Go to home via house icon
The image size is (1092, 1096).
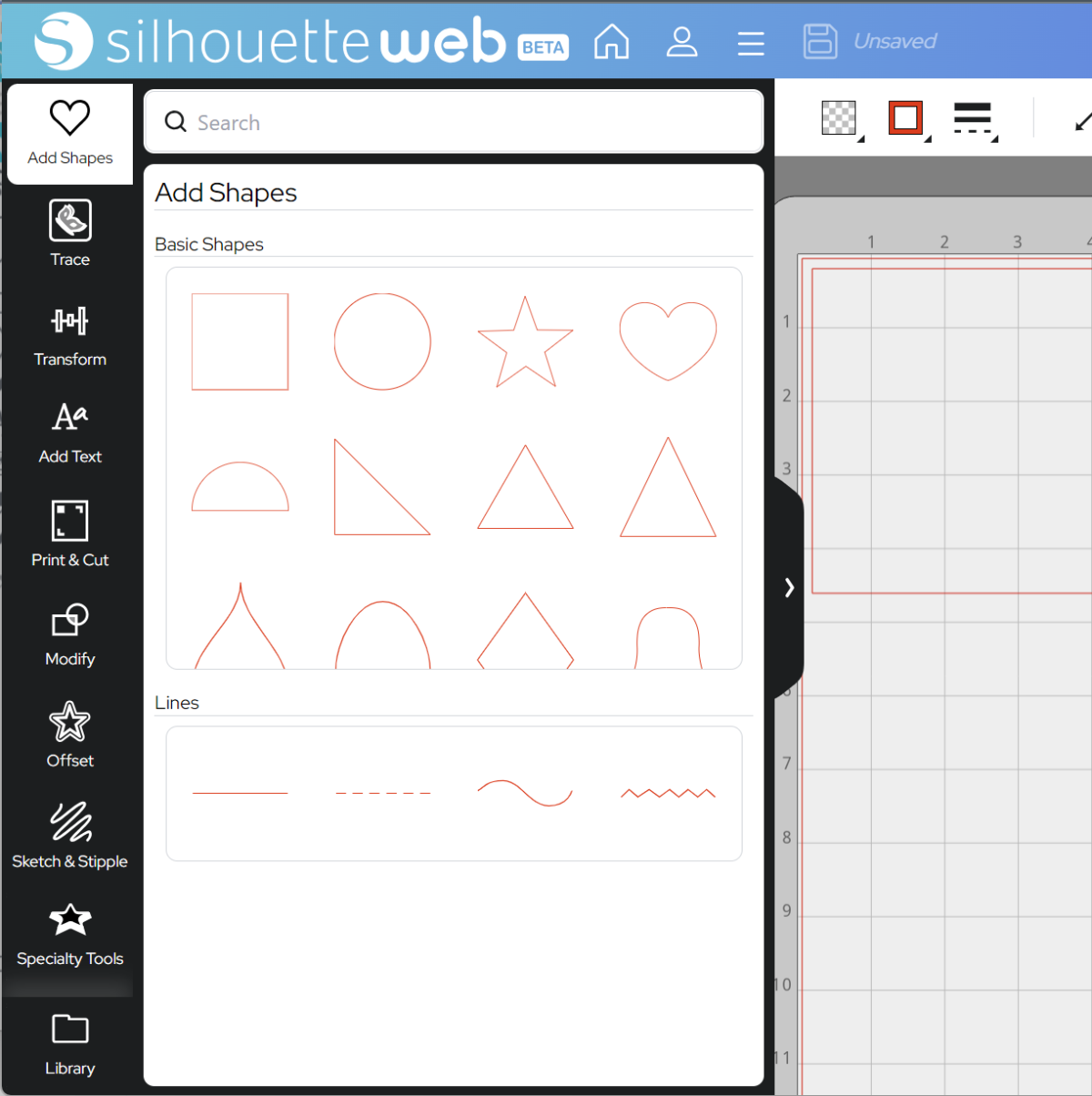[x=612, y=42]
